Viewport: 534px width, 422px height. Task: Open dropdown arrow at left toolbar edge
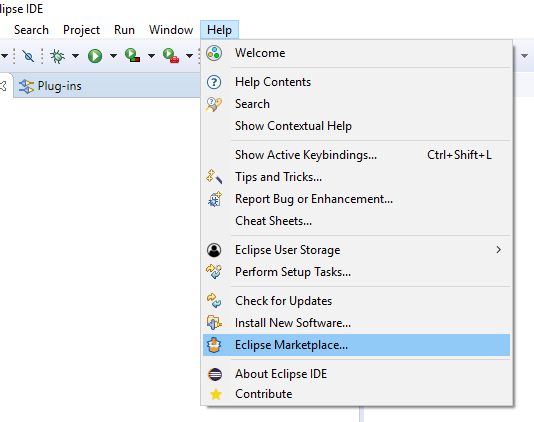pyautogui.click(x=4, y=56)
